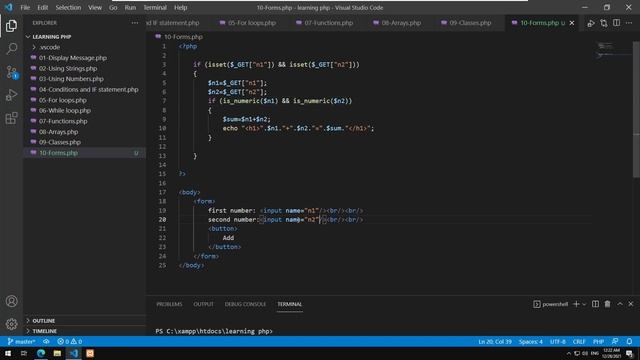Expand the .vscode folder

(84, 47)
